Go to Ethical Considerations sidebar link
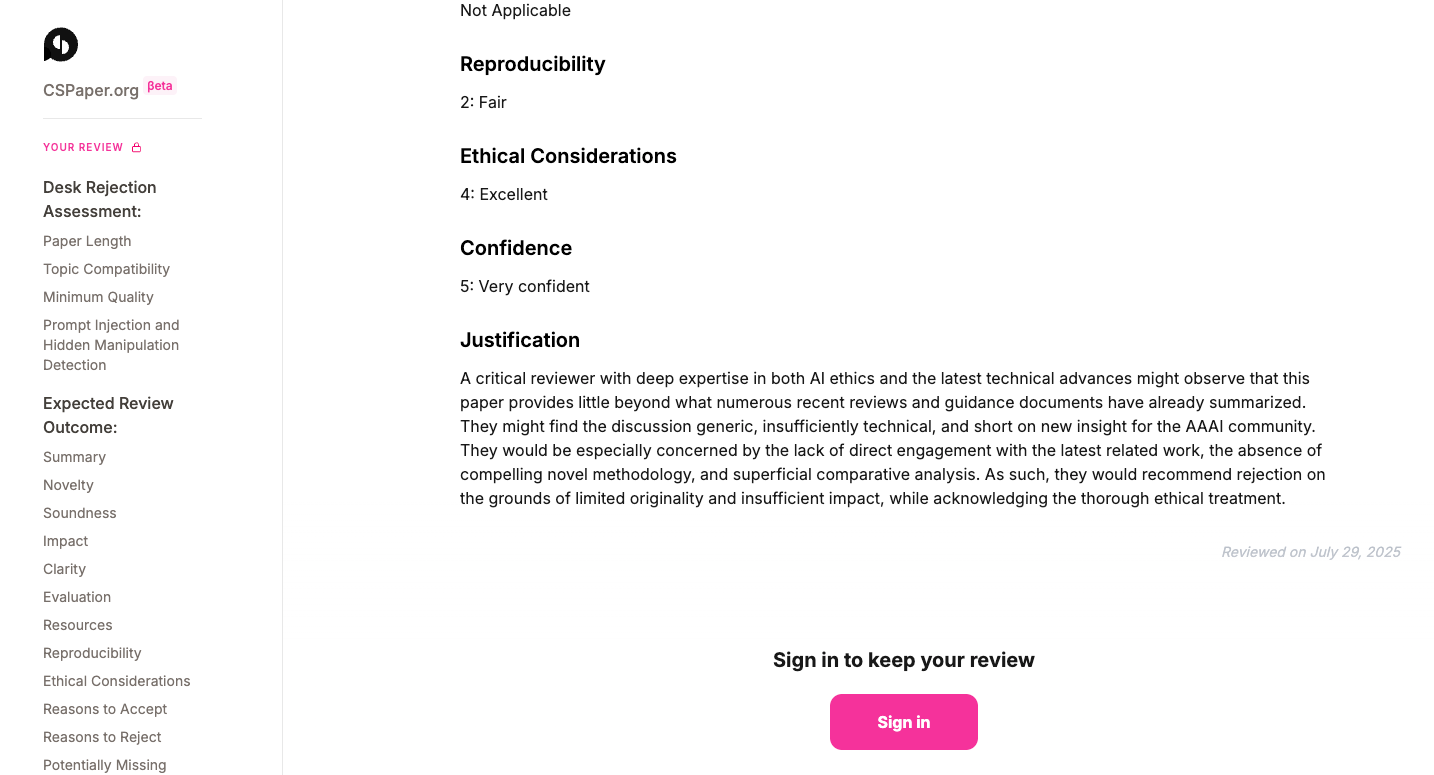The height and width of the screenshot is (775, 1434). [116, 681]
